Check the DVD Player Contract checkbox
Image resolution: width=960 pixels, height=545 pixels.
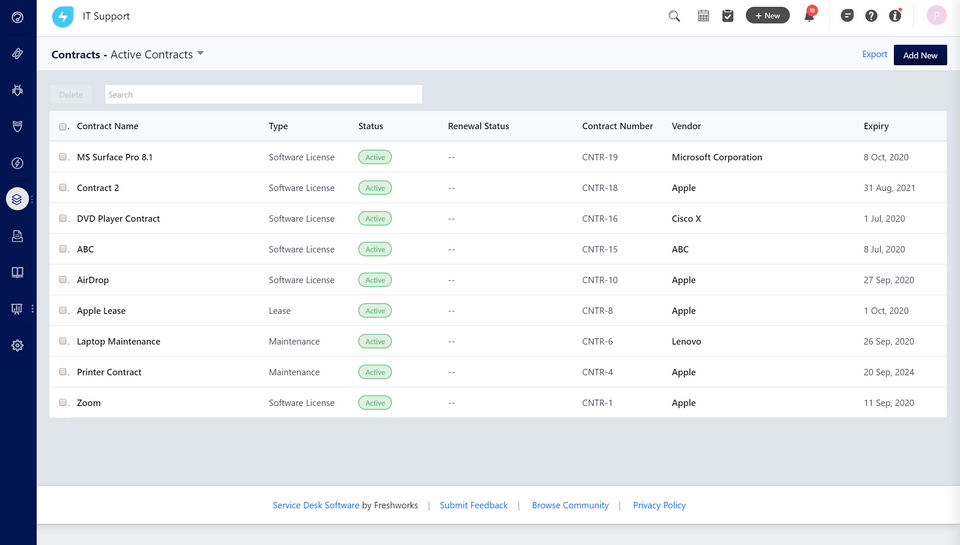pyautogui.click(x=63, y=218)
